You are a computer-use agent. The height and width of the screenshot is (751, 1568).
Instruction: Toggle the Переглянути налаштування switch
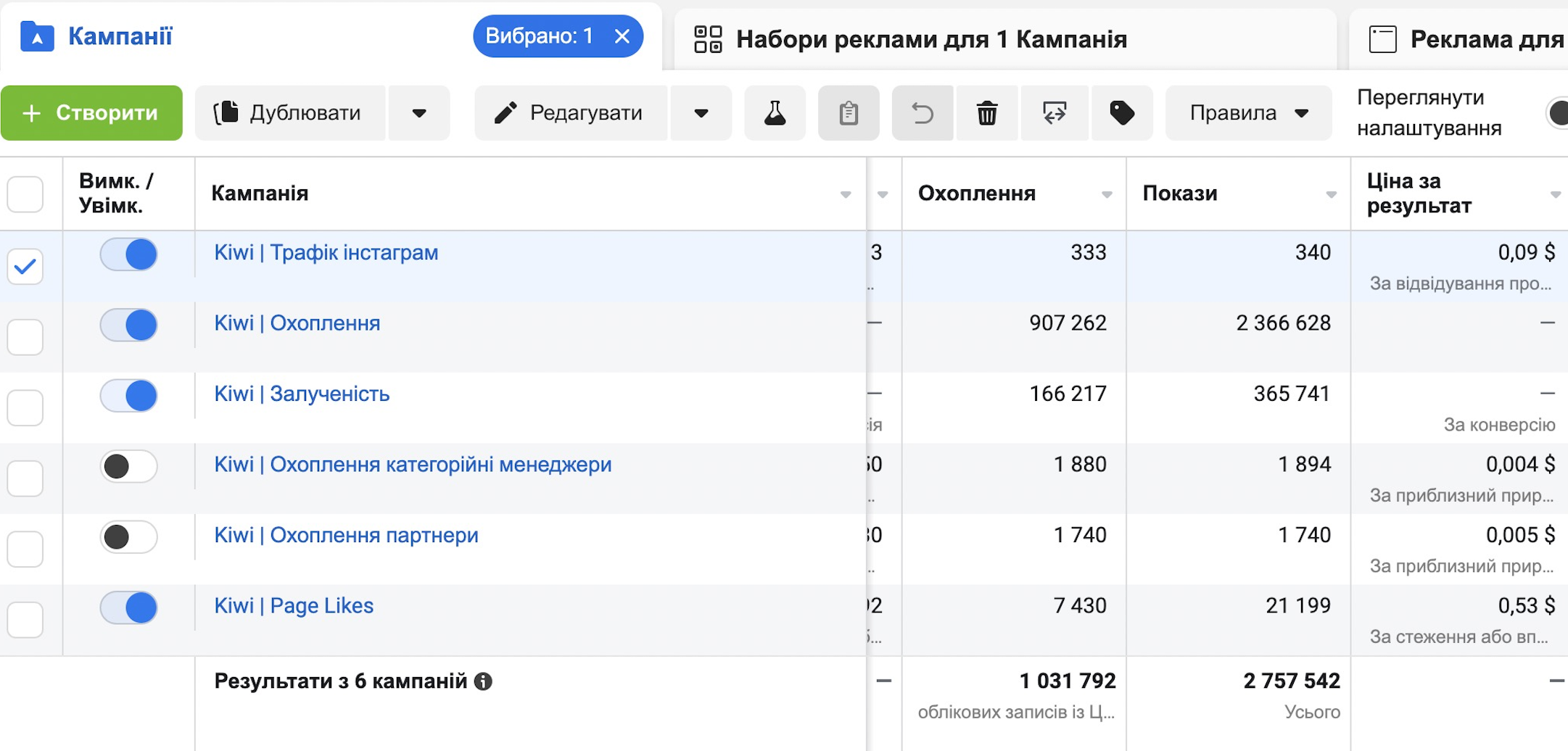click(x=1556, y=113)
